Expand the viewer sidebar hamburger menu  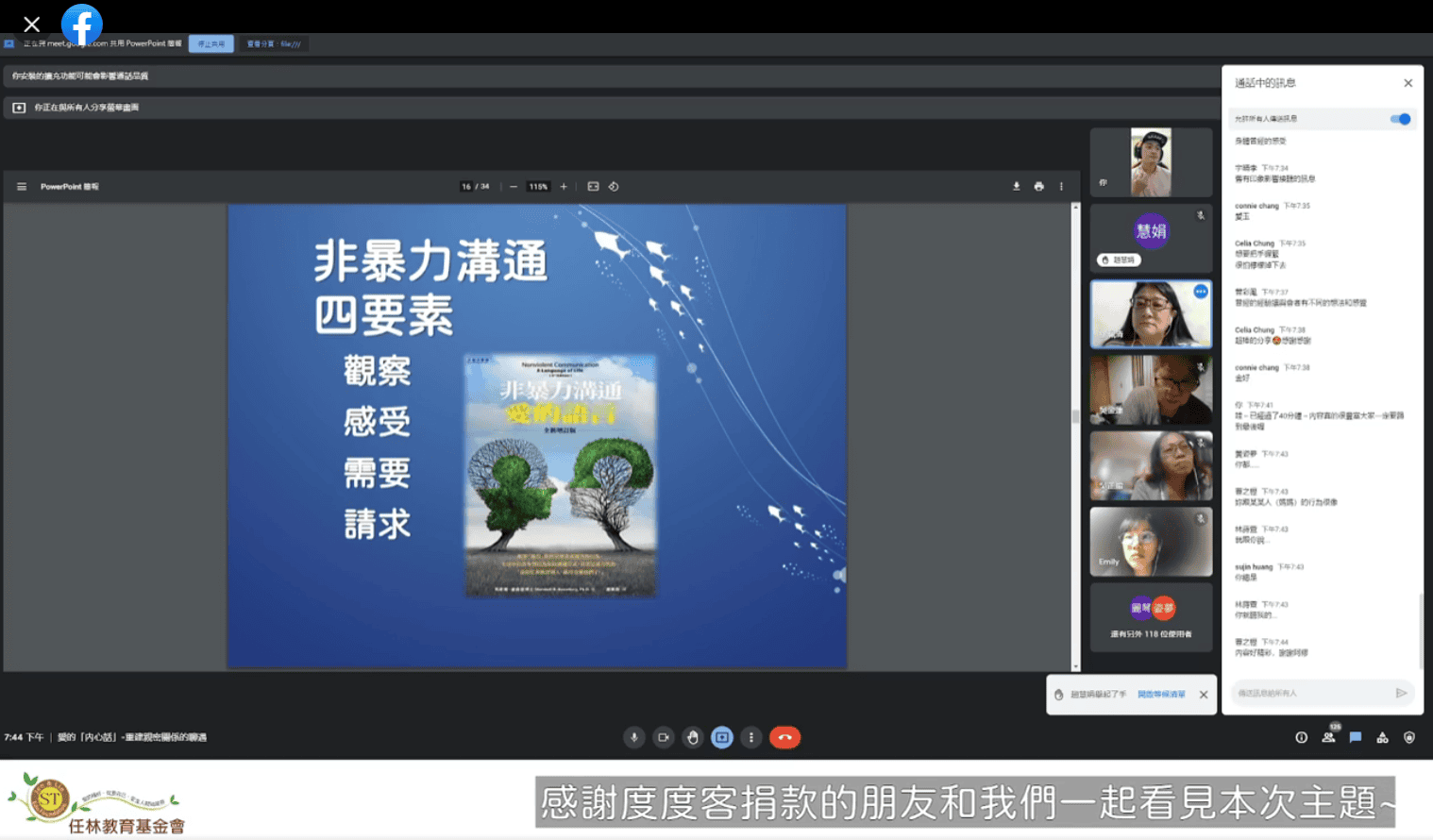pos(22,187)
